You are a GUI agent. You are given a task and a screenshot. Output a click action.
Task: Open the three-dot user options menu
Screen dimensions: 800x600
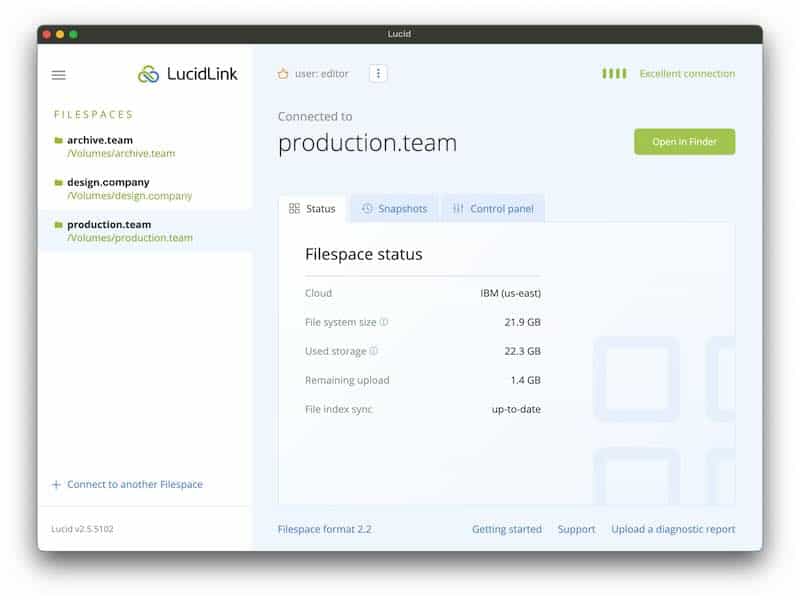(378, 74)
